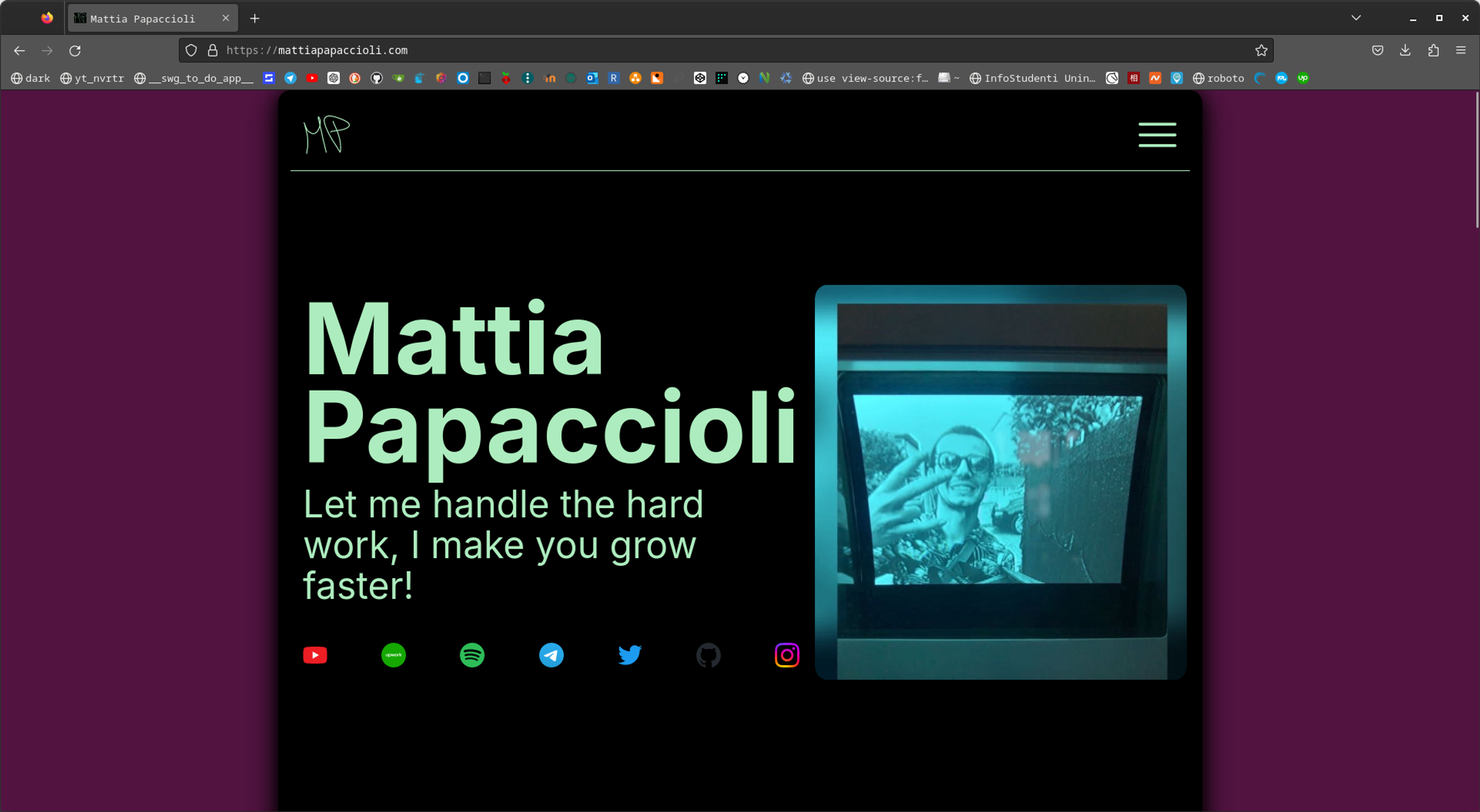Screen dimensions: 1480x812
Task: Open the Twitter bird icon
Action: (630, 655)
